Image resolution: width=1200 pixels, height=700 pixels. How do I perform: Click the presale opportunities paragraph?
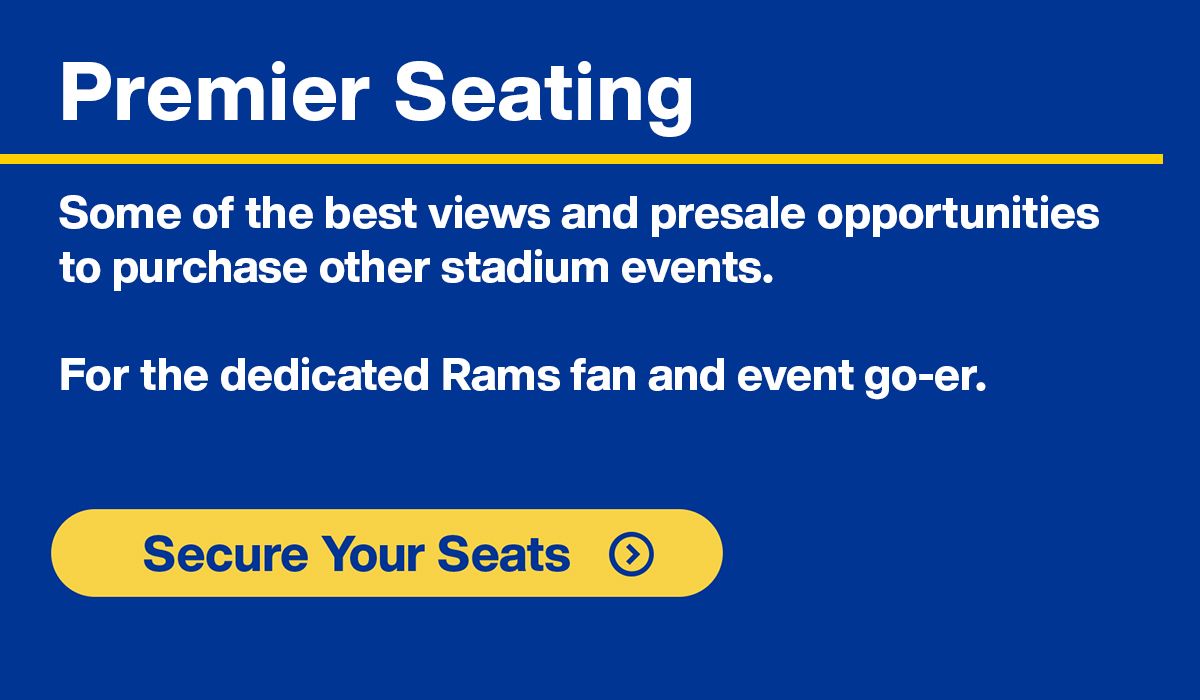[x=578, y=240]
